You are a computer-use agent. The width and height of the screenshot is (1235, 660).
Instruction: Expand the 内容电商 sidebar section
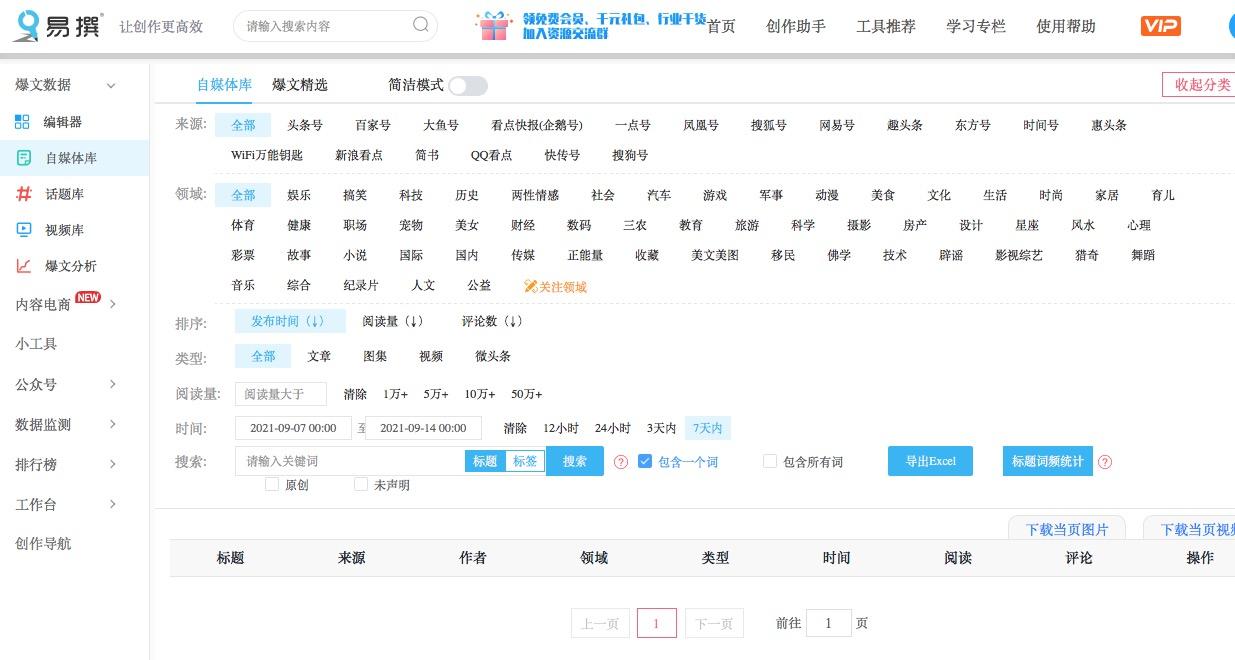tap(113, 304)
